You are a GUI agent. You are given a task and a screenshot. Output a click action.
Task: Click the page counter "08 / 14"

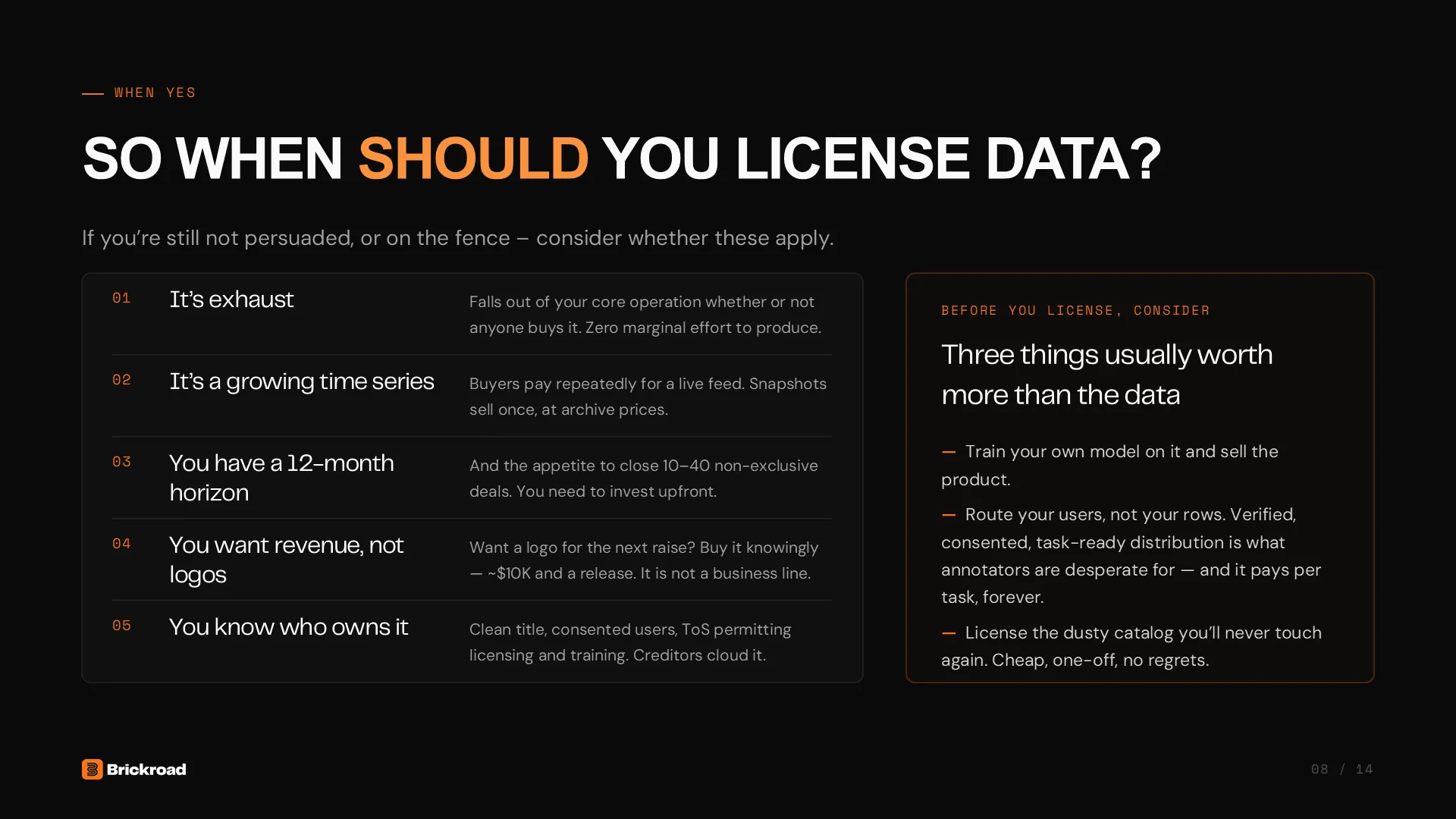pyautogui.click(x=1342, y=769)
